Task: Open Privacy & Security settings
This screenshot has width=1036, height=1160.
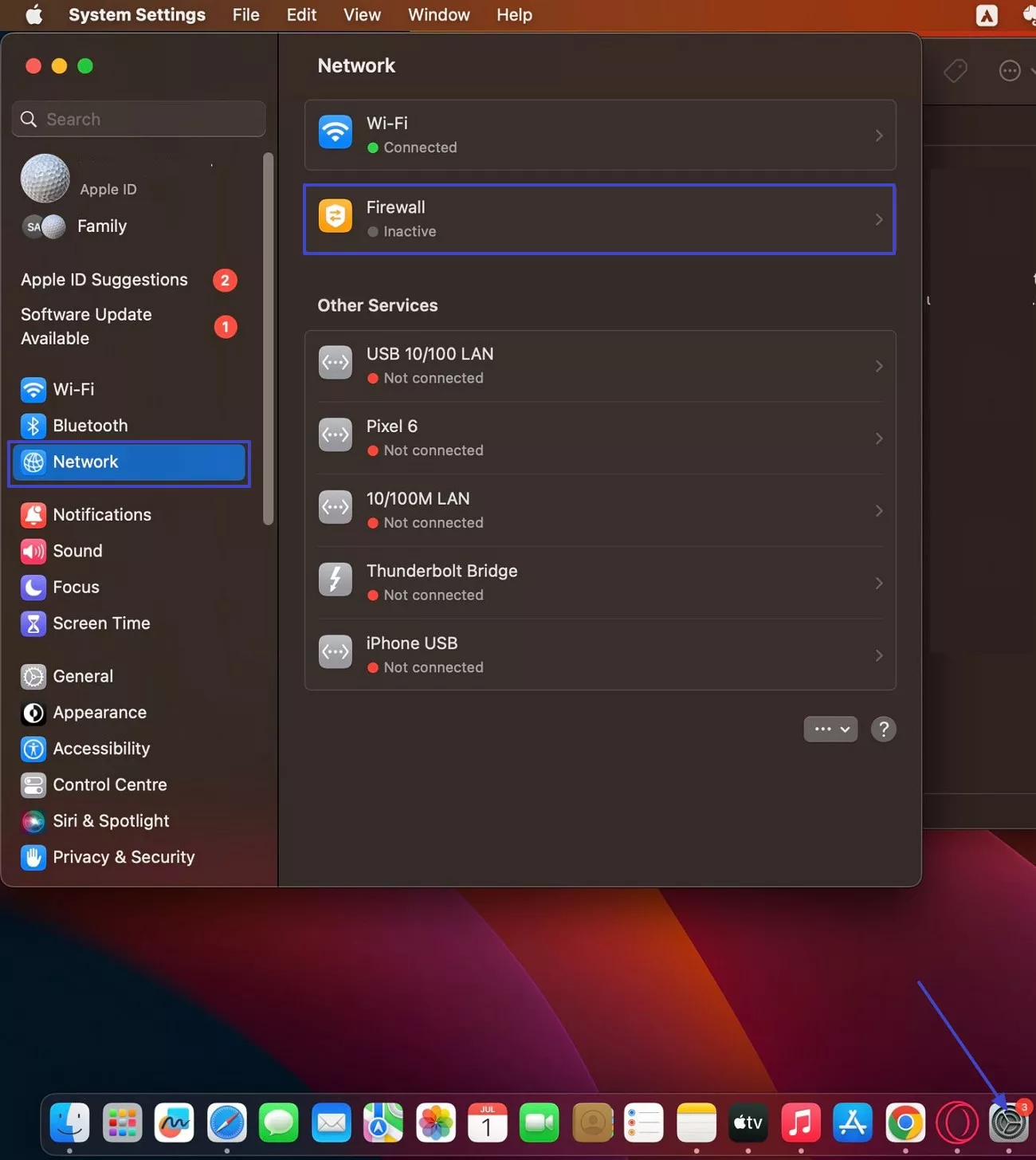Action: pos(123,857)
